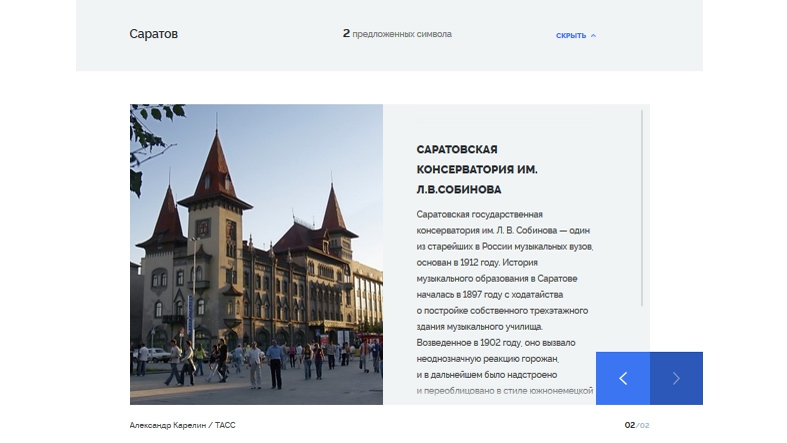The width and height of the screenshot is (787, 443).
Task: Click heading «Саратовская консерватория им. Л.В.Собинова»
Action: click(x=477, y=168)
